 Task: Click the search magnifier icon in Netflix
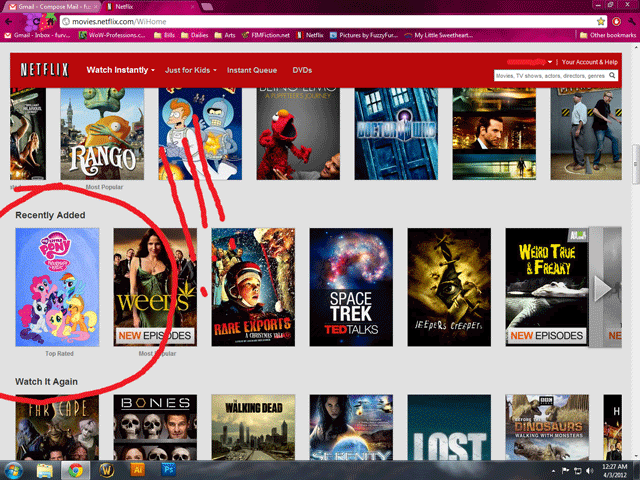(x=612, y=76)
